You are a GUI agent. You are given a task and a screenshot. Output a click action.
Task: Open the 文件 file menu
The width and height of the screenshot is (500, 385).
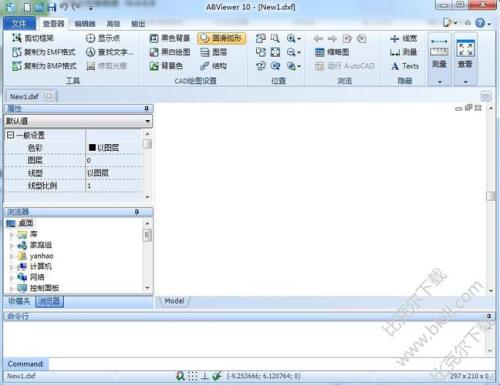pyautogui.click(x=19, y=24)
